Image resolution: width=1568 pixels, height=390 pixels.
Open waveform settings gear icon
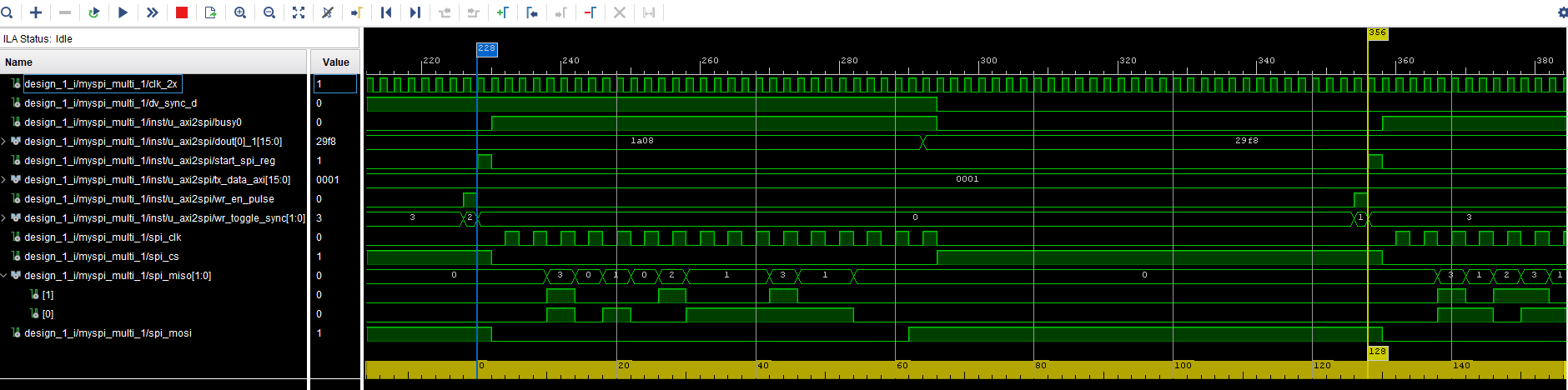(x=1561, y=12)
